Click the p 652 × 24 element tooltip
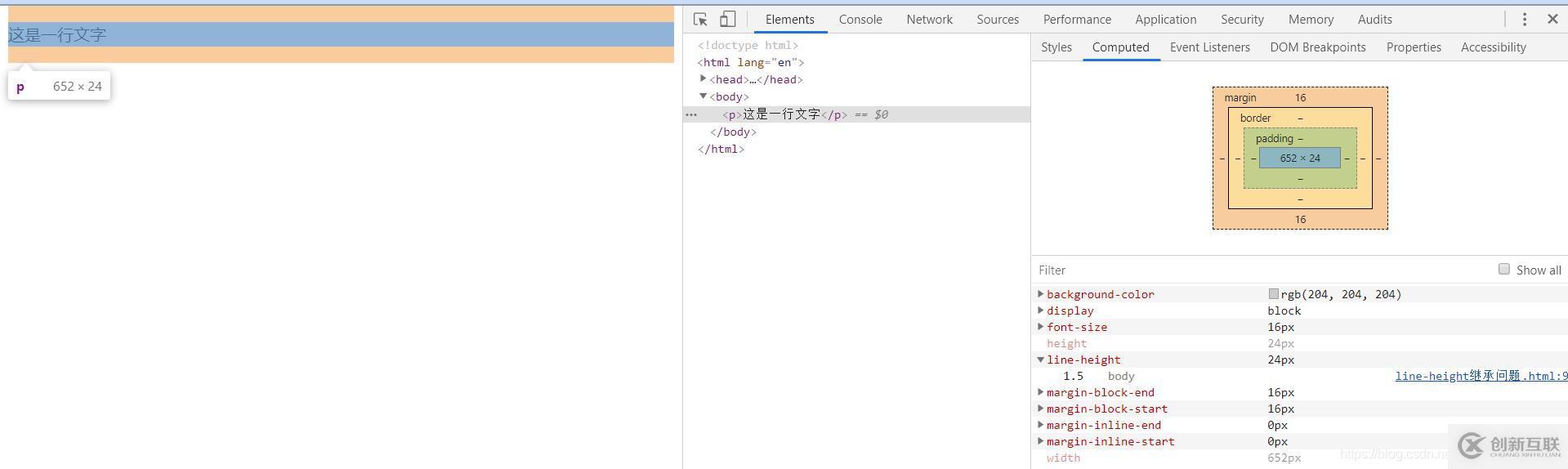 [59, 86]
